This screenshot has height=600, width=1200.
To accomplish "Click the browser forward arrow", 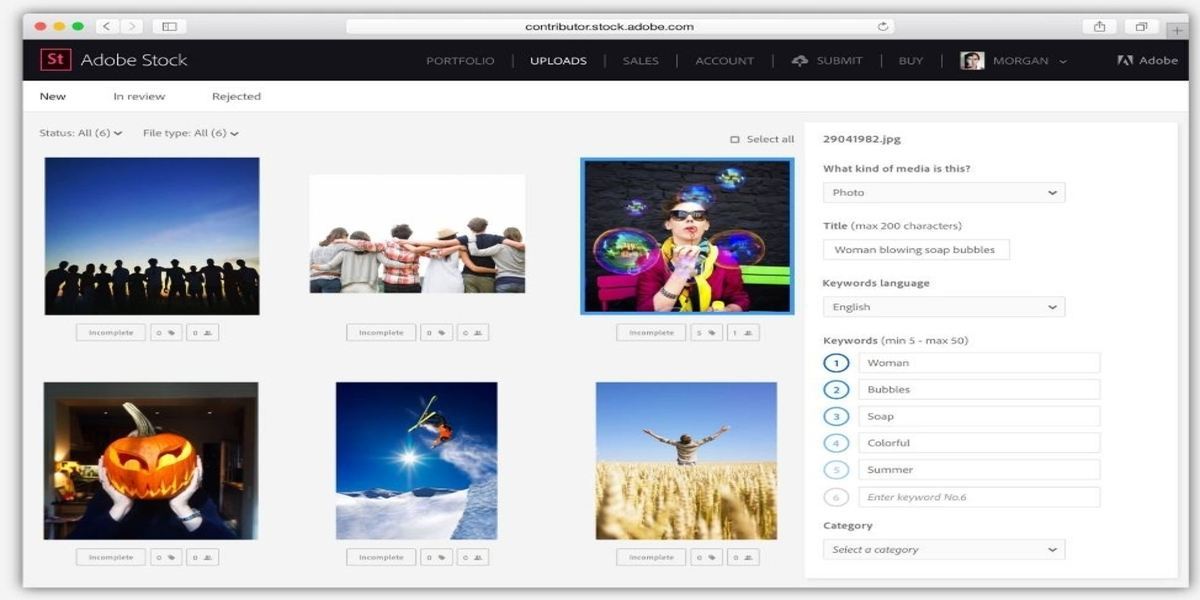I will click(132, 27).
